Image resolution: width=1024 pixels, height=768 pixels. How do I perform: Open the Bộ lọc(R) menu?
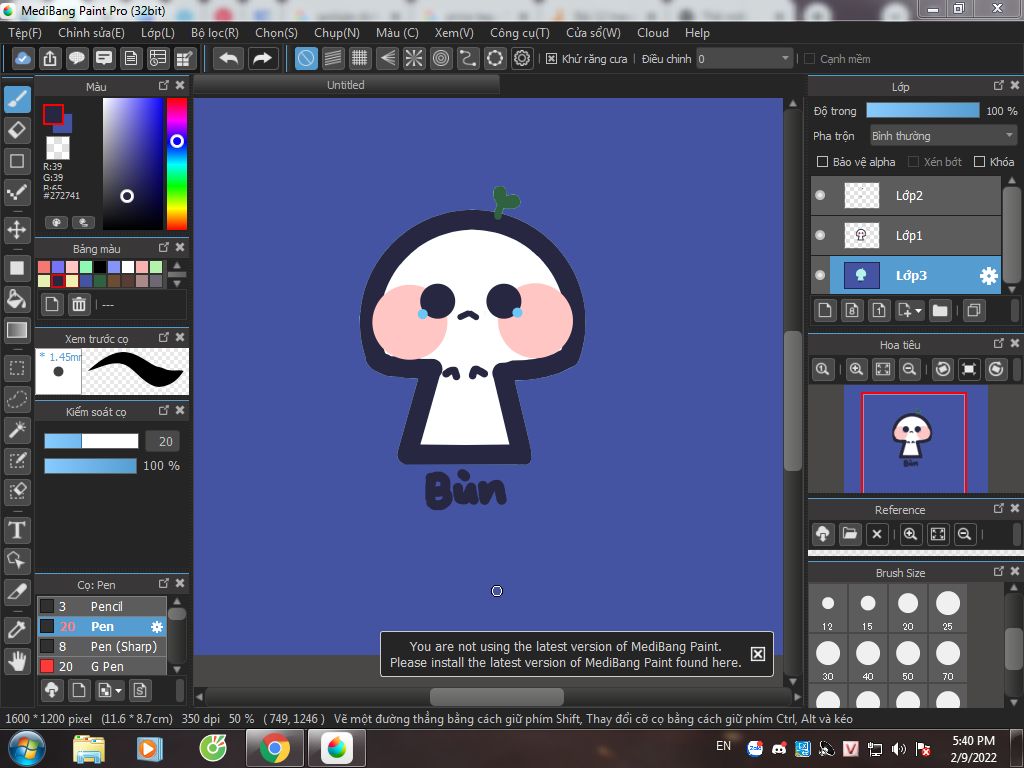point(215,33)
